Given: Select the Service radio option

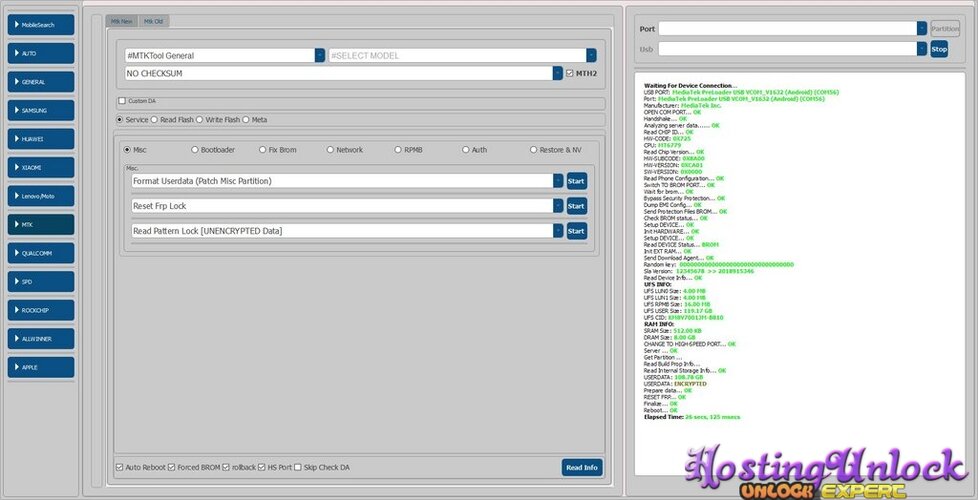Looking at the screenshot, I should (x=120, y=120).
